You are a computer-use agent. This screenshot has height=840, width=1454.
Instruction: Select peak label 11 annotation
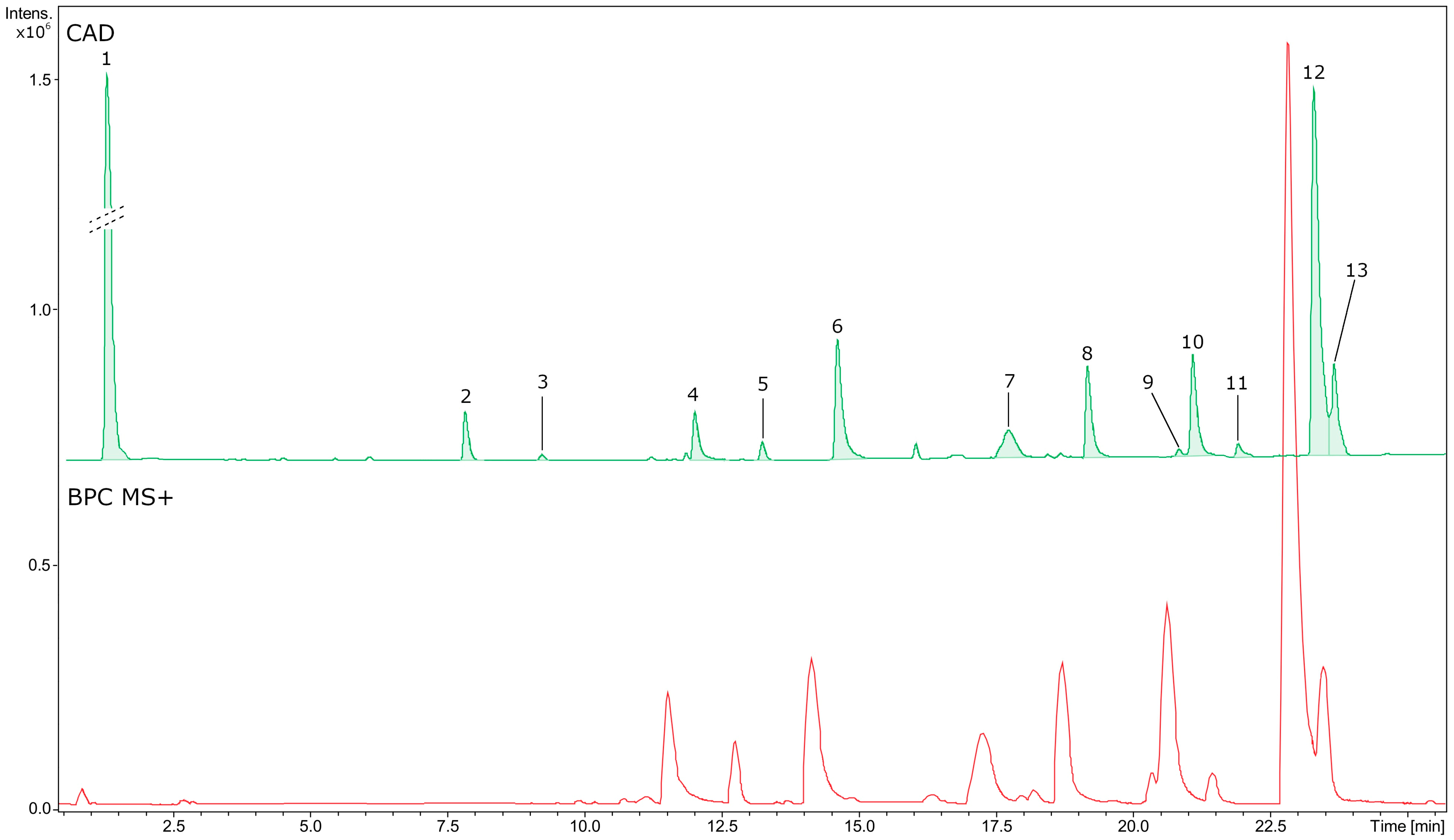coord(1236,383)
